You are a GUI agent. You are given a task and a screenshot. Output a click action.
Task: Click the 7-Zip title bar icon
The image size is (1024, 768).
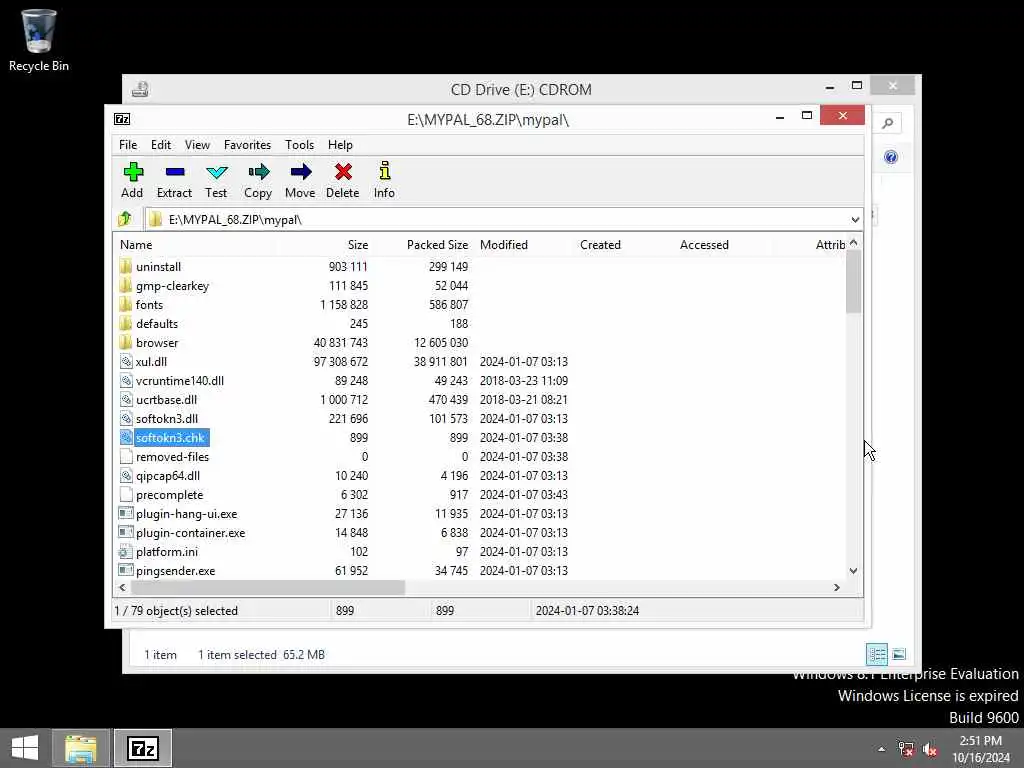(122, 119)
